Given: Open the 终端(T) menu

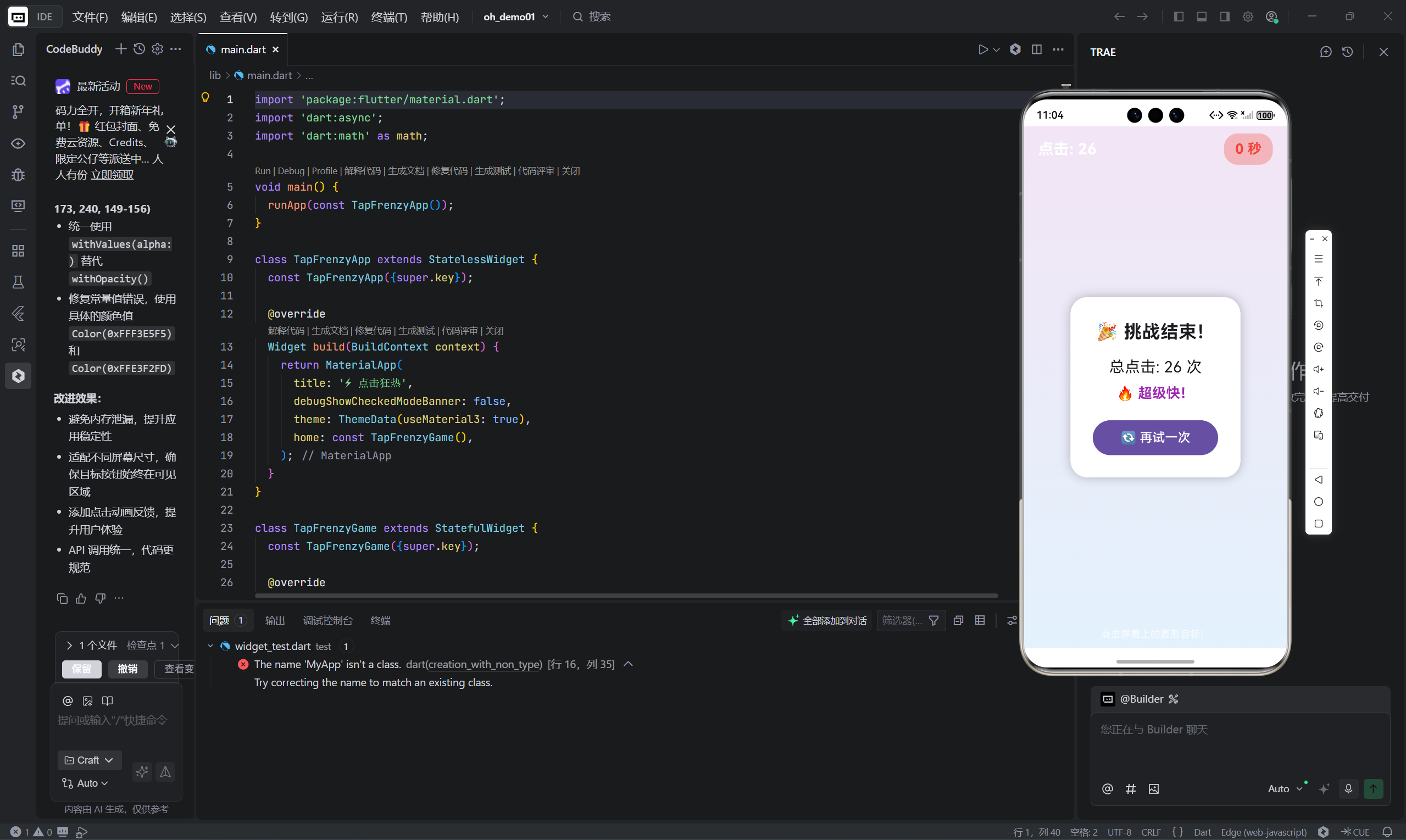Looking at the screenshot, I should [389, 17].
